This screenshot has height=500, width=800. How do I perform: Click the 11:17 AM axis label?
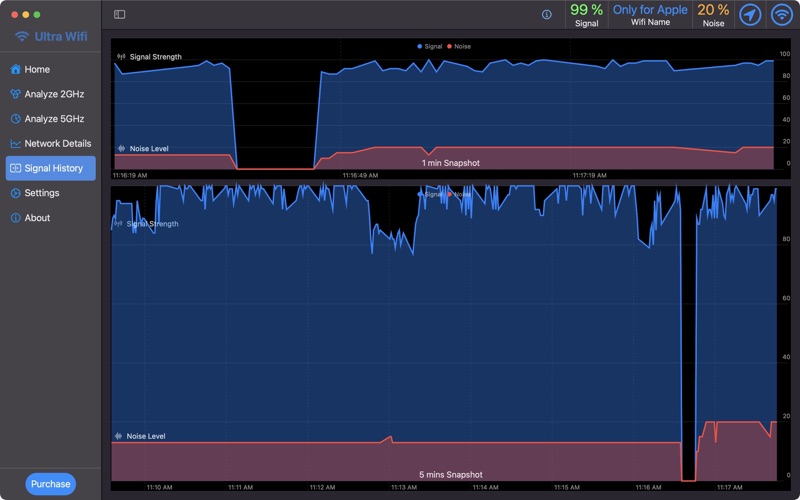pos(730,488)
